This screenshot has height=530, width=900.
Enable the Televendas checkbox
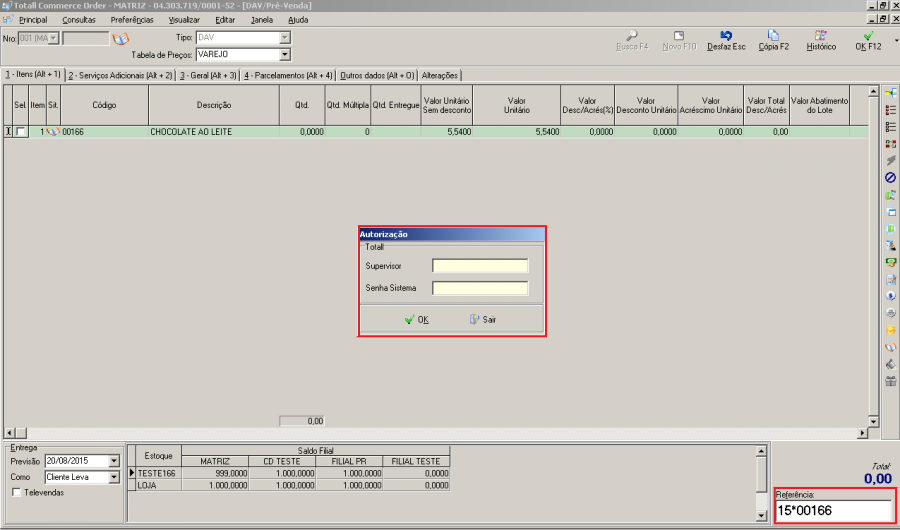pyautogui.click(x=15, y=493)
